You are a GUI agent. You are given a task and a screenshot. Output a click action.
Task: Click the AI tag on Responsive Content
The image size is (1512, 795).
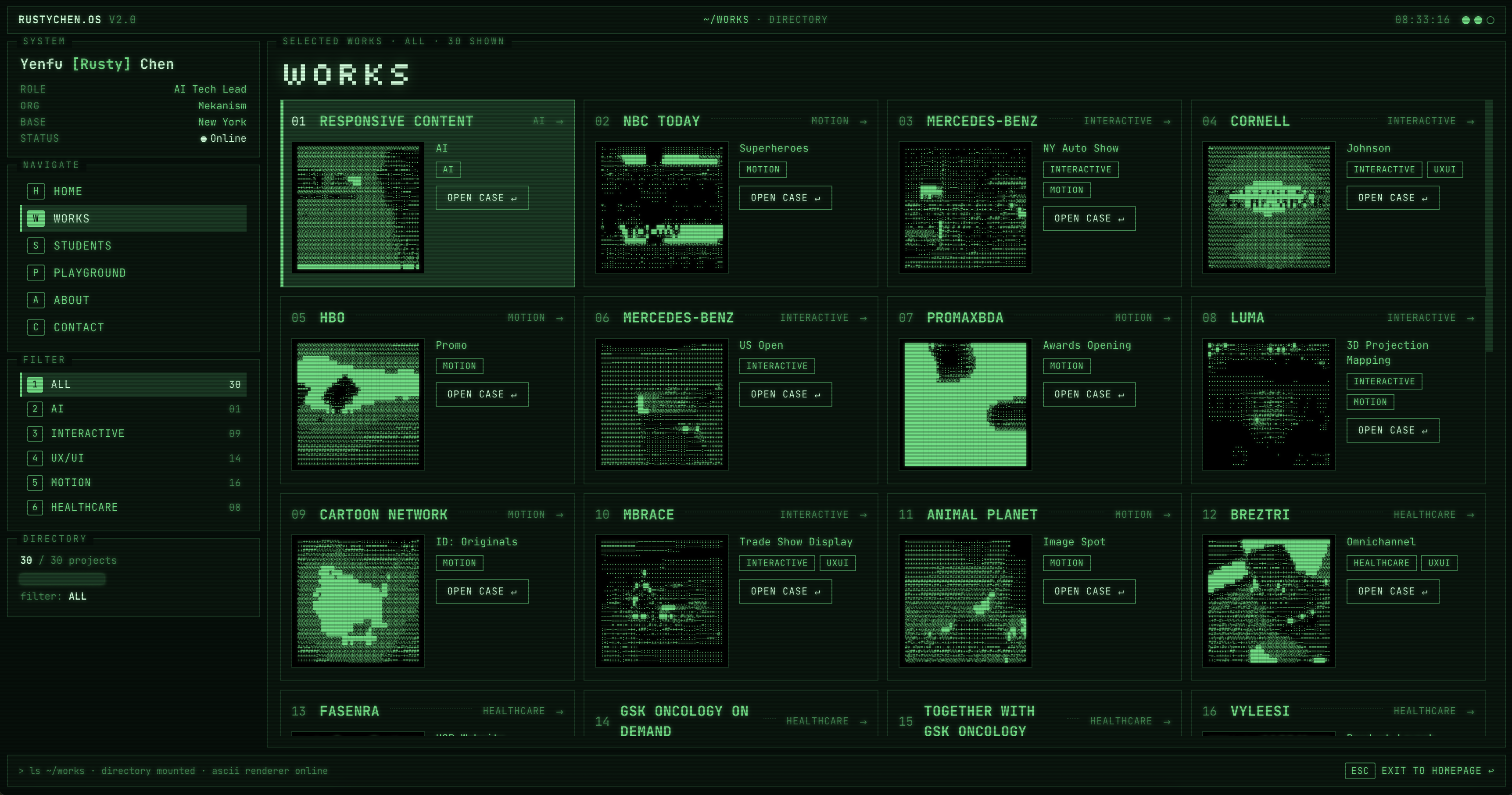coord(448,169)
